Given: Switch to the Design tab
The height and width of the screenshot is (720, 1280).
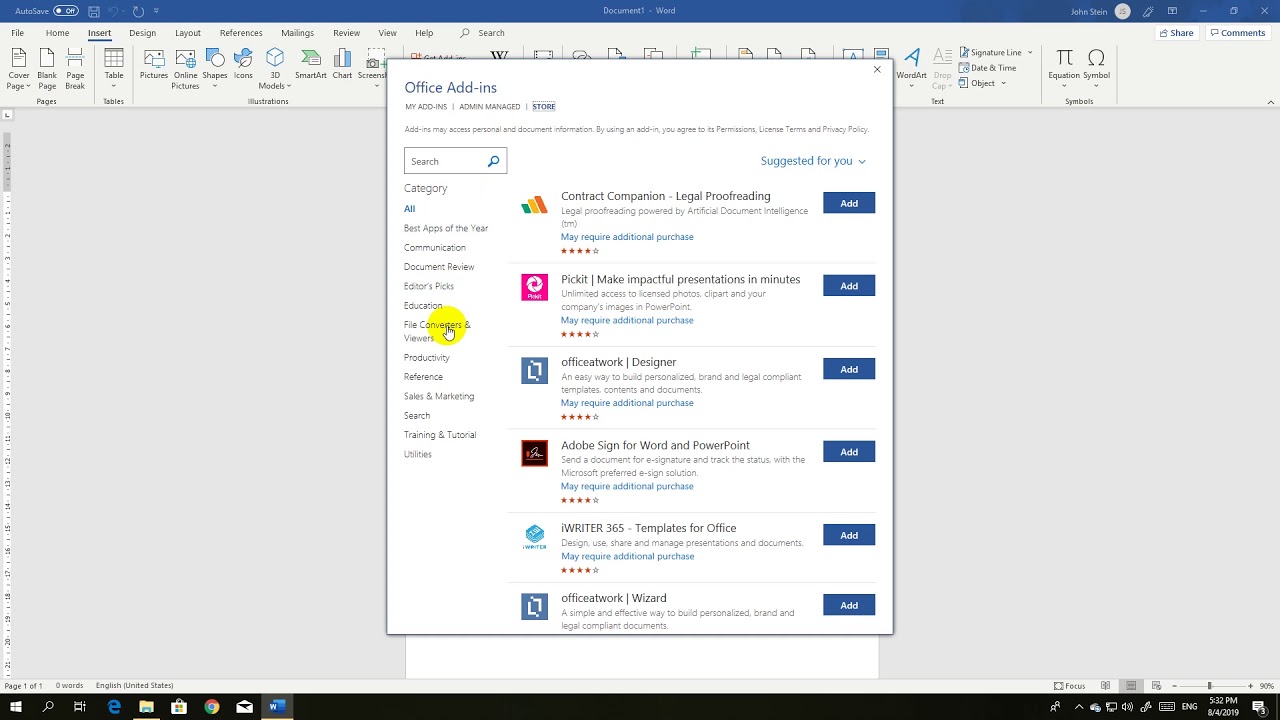Looking at the screenshot, I should [x=142, y=33].
